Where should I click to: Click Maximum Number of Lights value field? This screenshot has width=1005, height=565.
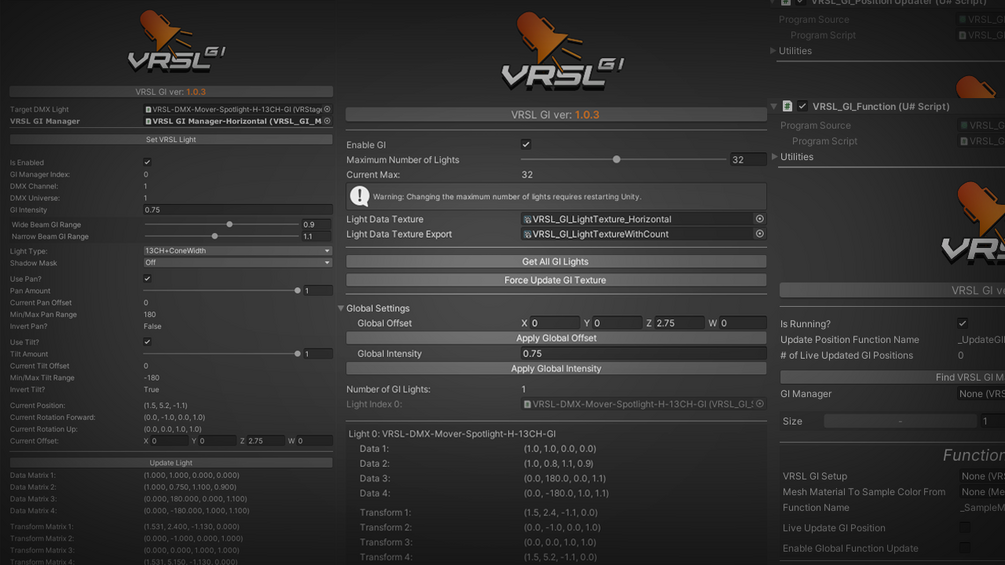(748, 160)
